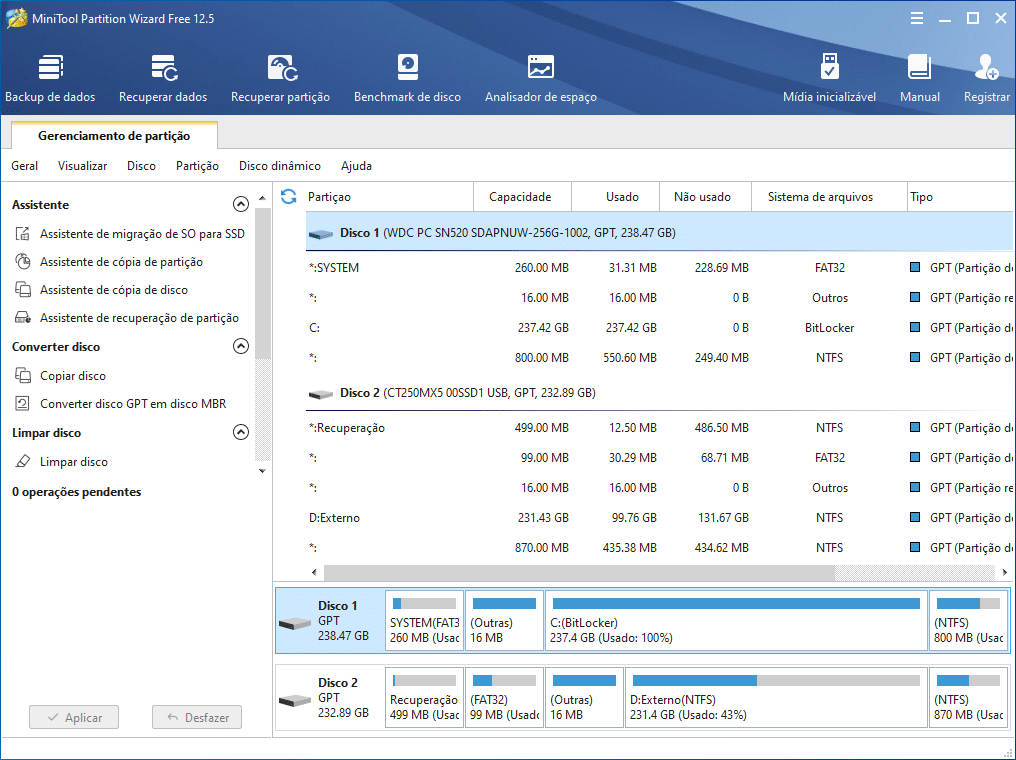Click the horizontal scrollbar under partition list
Viewport: 1016px width, 760px height.
point(578,572)
